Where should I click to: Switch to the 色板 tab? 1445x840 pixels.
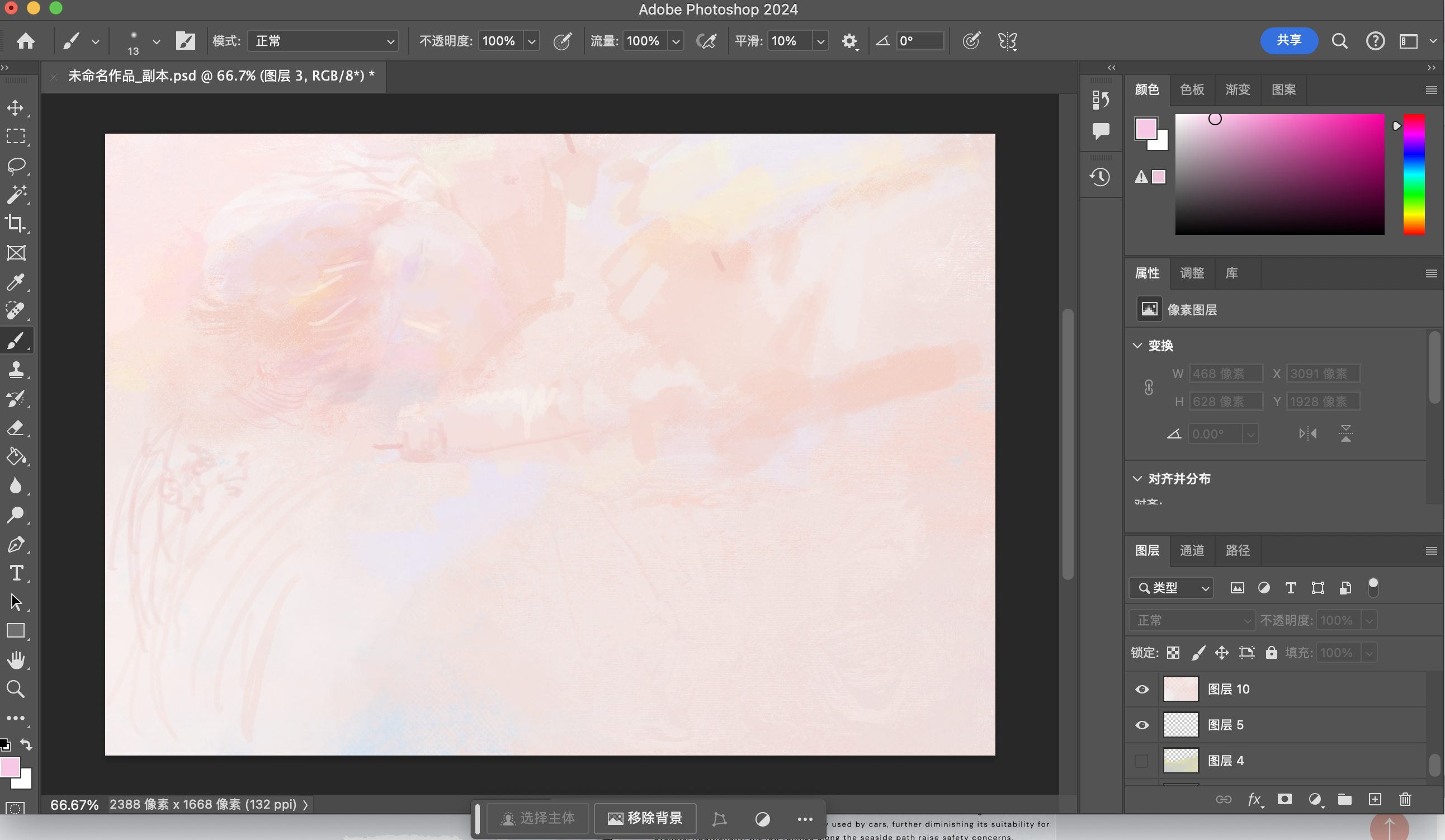(1192, 89)
